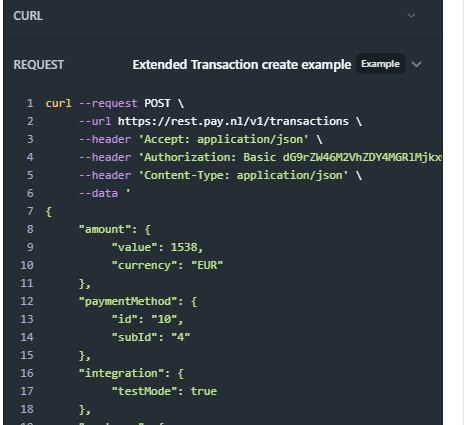Click the value 1538 in the JSON

click(184, 247)
